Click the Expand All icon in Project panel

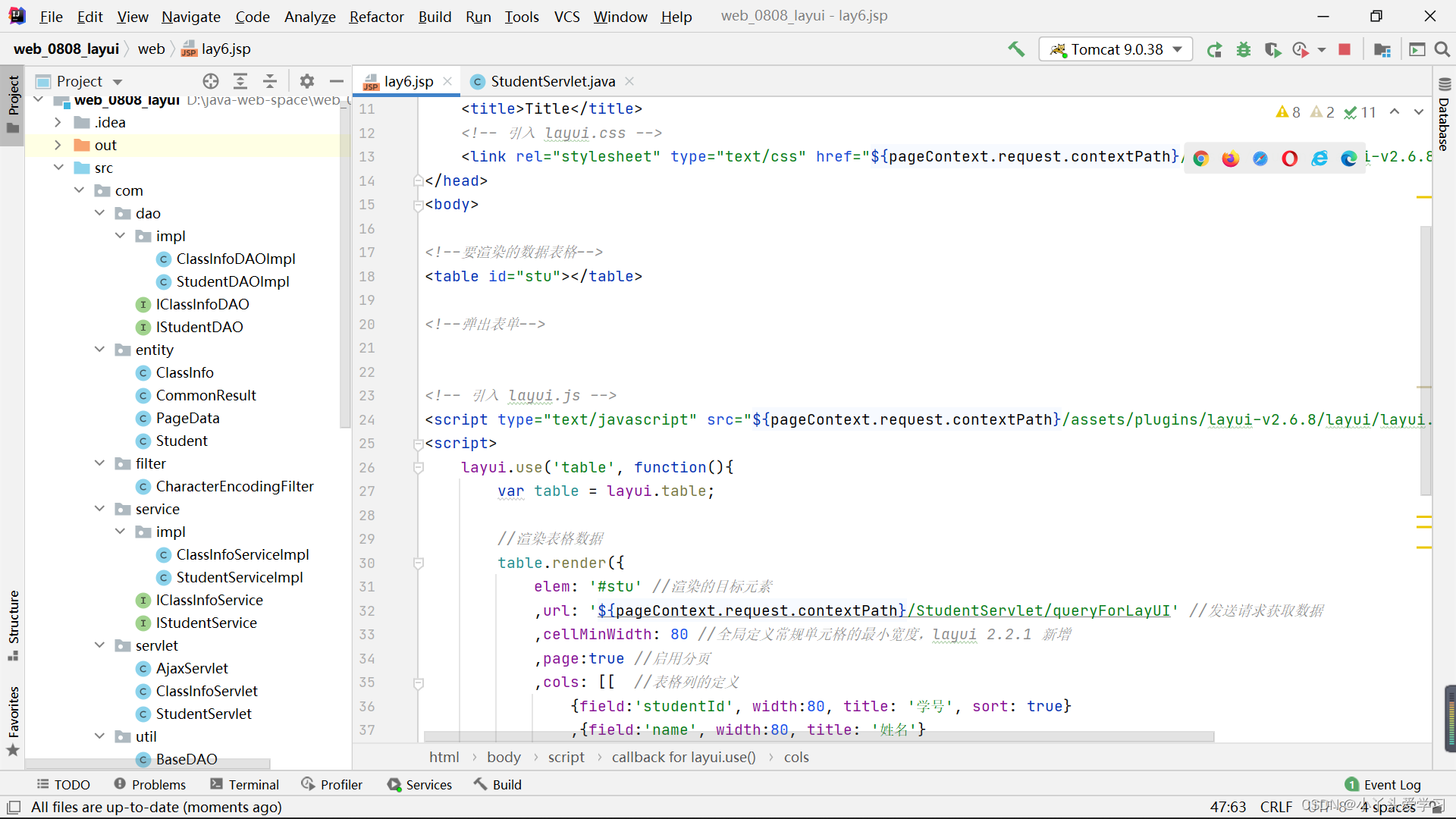pyautogui.click(x=240, y=81)
